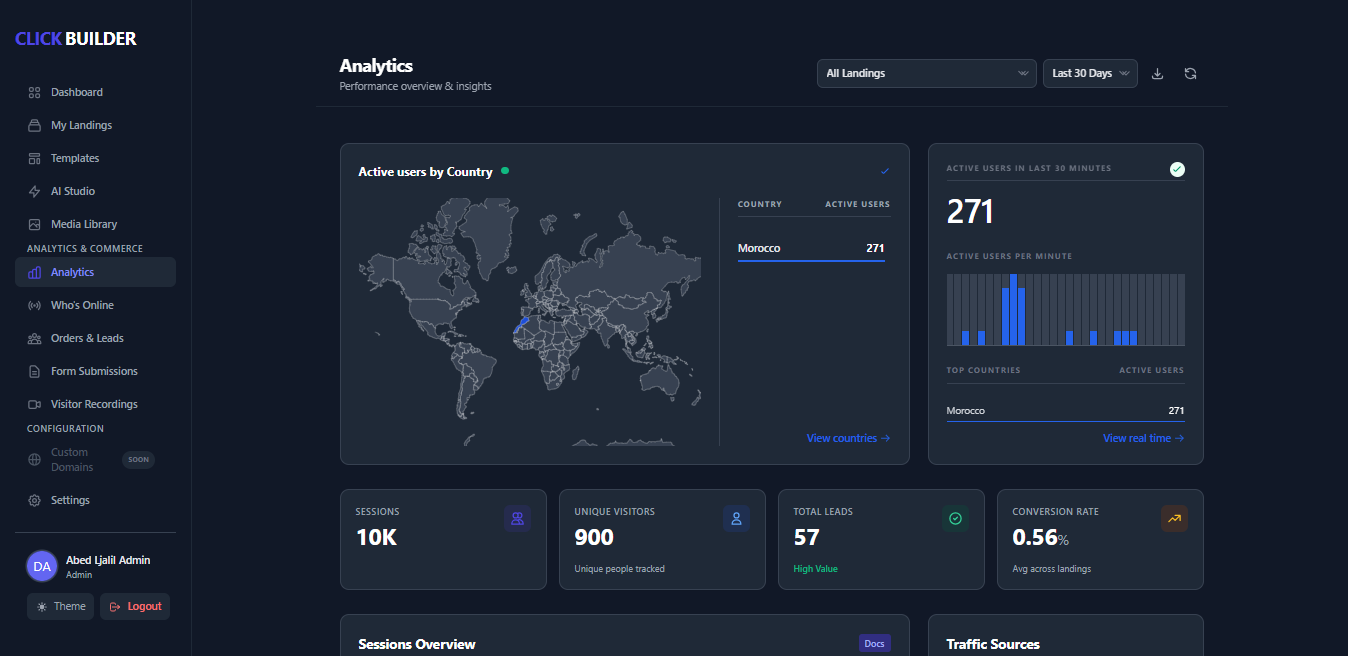Click the download export icon
Viewport: 1348px width, 656px height.
pyautogui.click(x=1157, y=73)
